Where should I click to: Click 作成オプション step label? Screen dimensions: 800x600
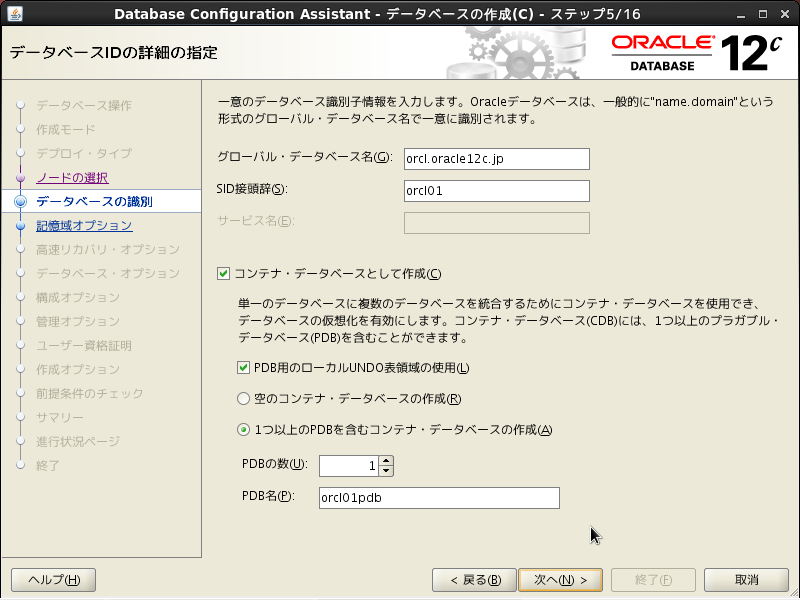coord(78,369)
